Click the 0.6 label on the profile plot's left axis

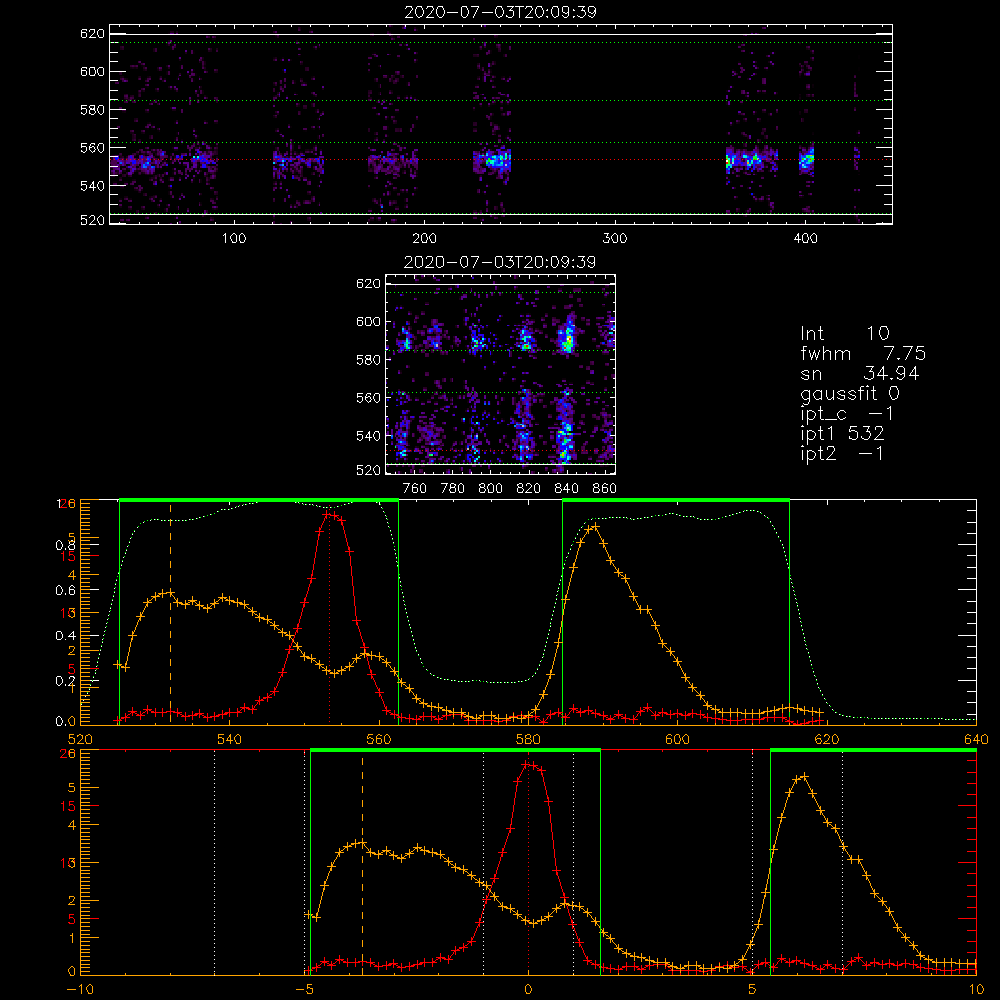[66, 591]
